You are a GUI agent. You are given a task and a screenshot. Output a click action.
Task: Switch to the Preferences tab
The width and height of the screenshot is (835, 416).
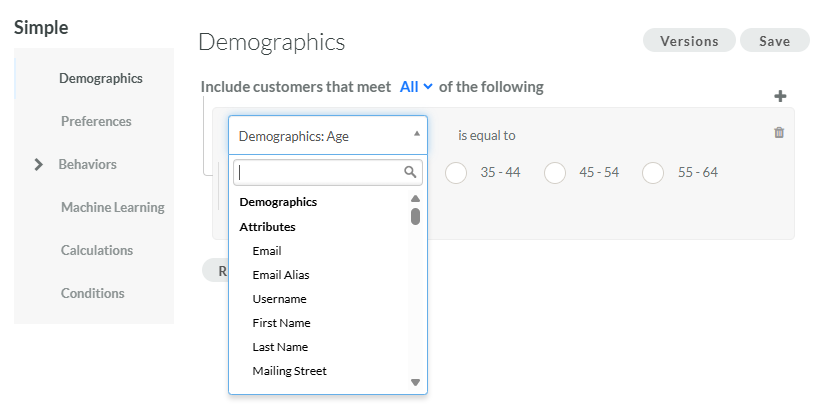coord(96,121)
